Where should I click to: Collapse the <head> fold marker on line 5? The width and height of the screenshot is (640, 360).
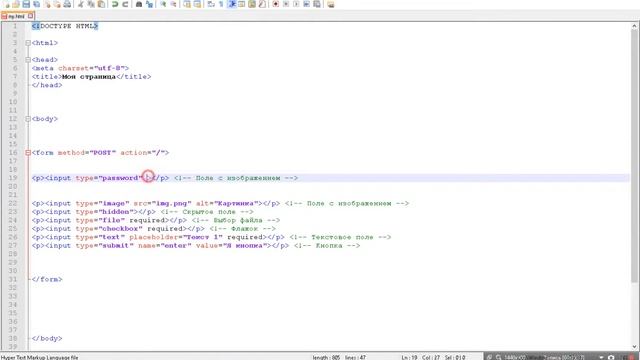[28, 60]
